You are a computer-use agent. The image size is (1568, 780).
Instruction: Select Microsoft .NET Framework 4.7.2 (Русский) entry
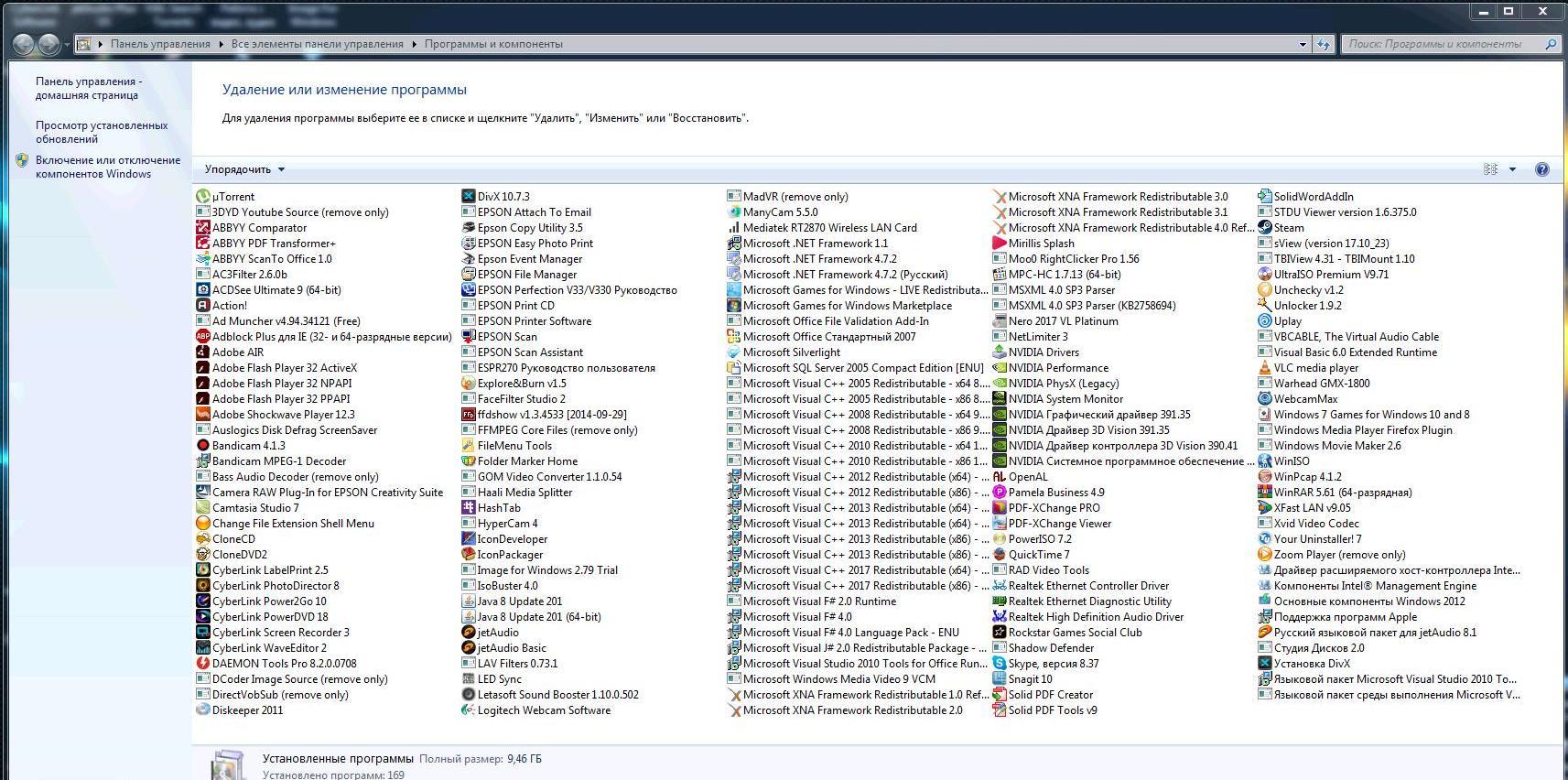click(838, 274)
